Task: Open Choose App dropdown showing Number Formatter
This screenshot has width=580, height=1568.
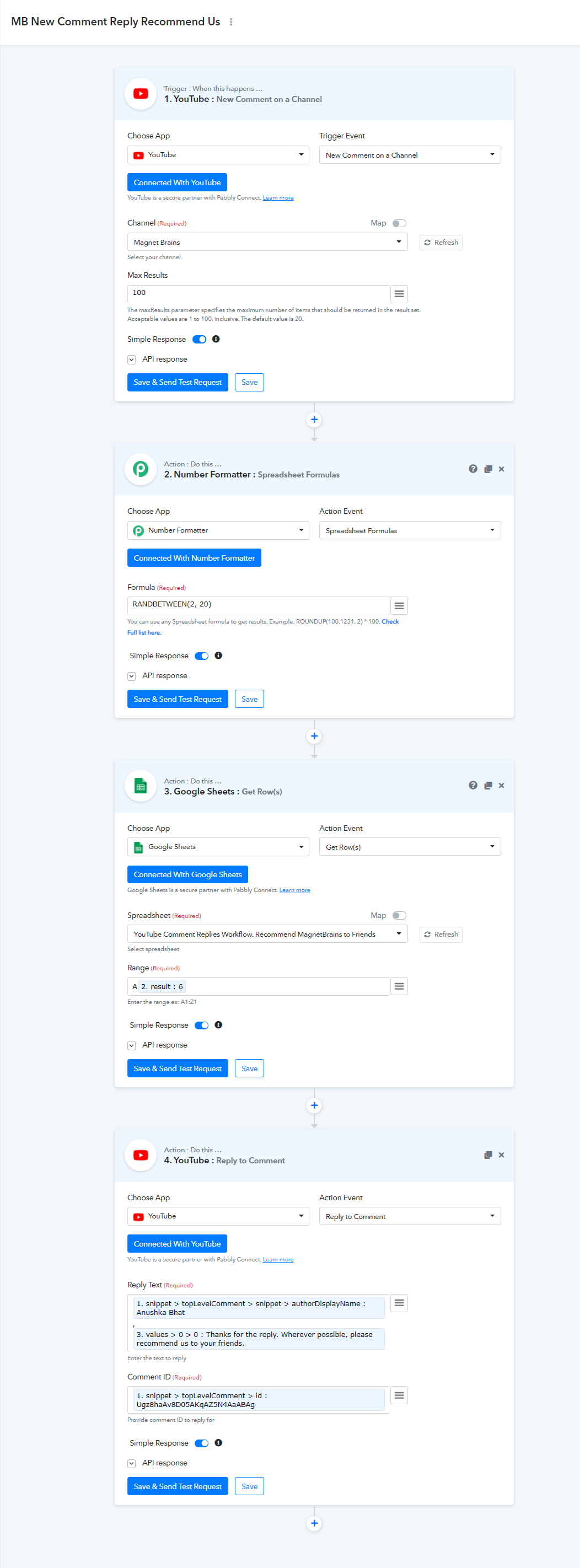Action: click(218, 531)
